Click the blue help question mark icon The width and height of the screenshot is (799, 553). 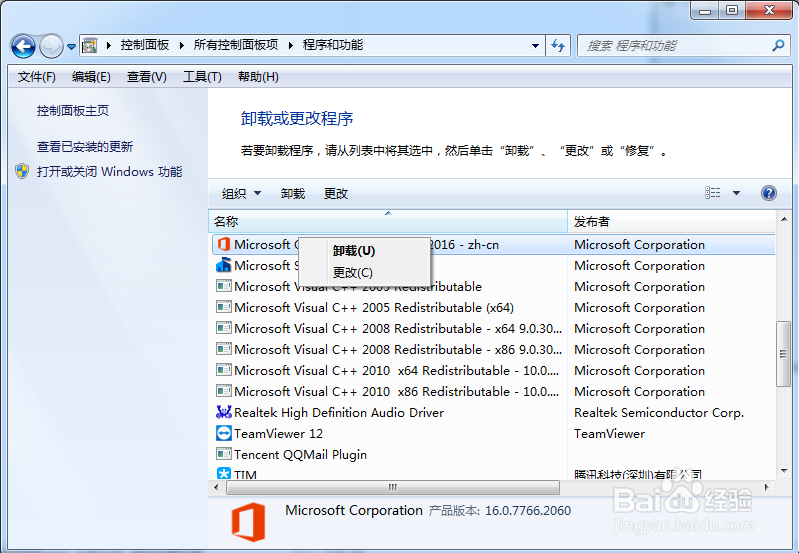pyautogui.click(x=769, y=193)
